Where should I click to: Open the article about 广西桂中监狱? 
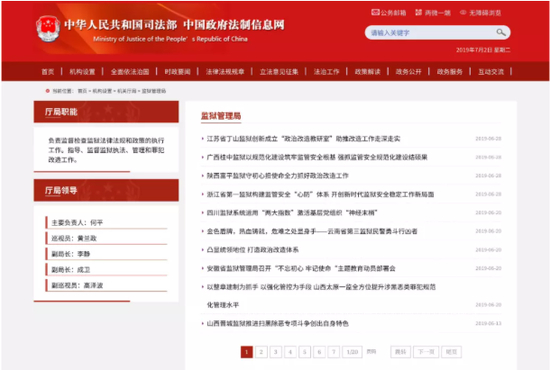pyautogui.click(x=317, y=157)
